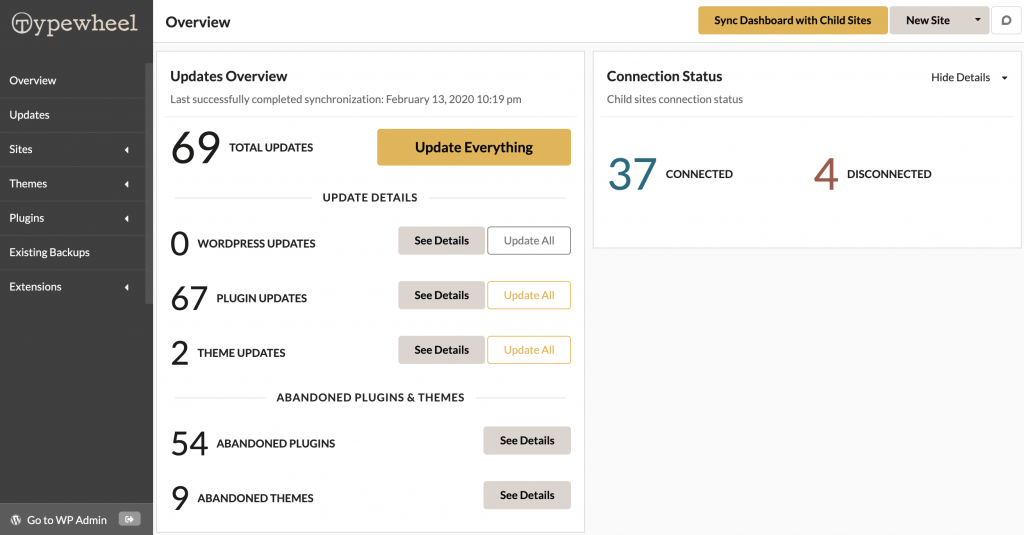The width and height of the screenshot is (1024, 535).
Task: Expand the Themes submenu arrow
Action: pyautogui.click(x=127, y=184)
